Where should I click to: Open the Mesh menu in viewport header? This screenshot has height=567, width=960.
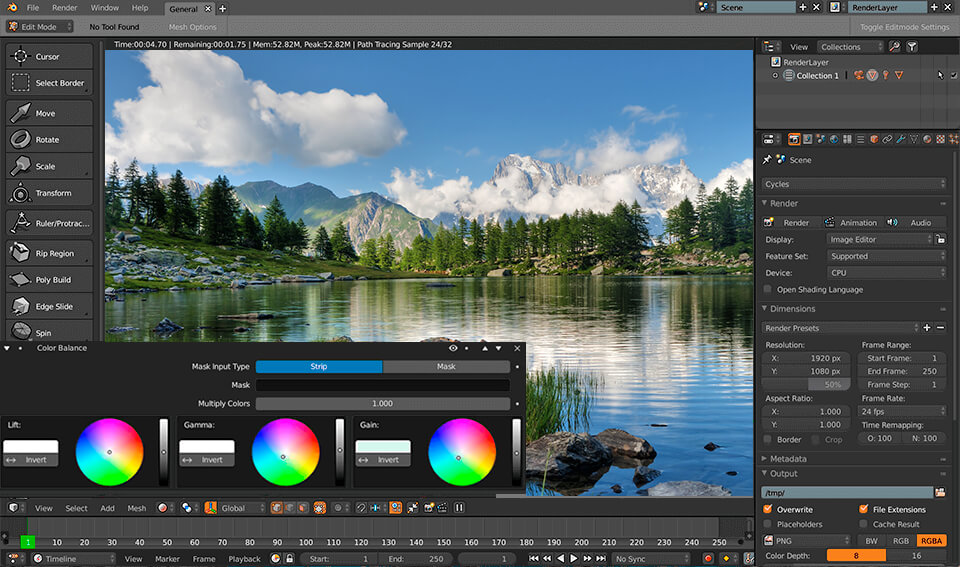pyautogui.click(x=137, y=508)
